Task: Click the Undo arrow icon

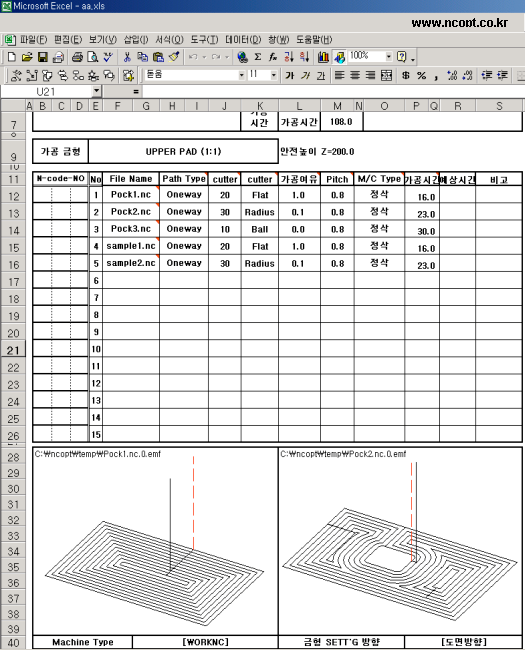Action: (x=193, y=57)
